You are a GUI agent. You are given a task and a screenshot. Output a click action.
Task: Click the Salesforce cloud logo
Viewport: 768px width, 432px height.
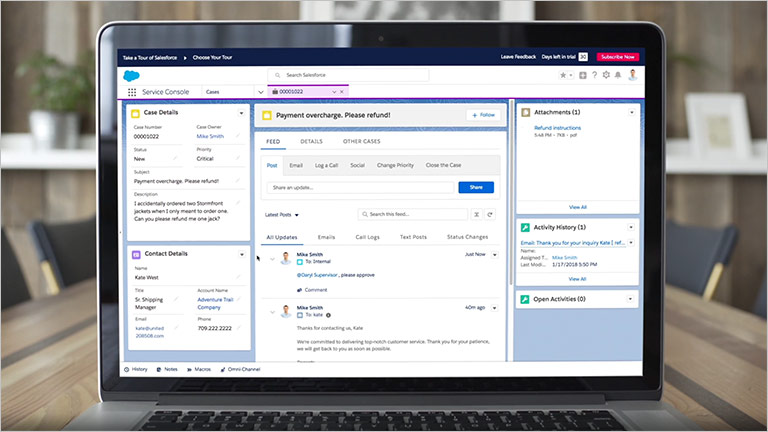[x=130, y=75]
